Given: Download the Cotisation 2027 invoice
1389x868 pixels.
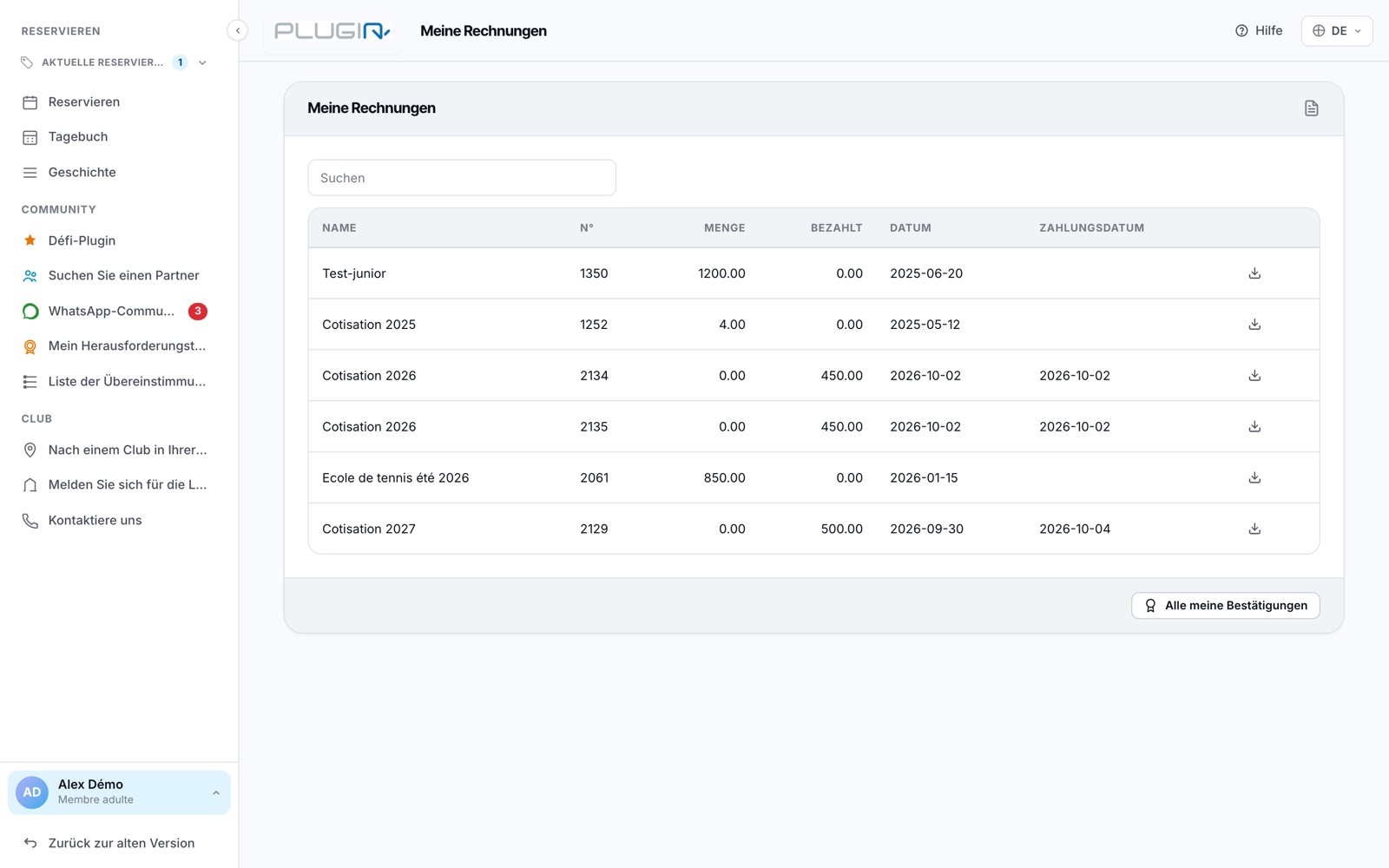Looking at the screenshot, I should [1254, 529].
